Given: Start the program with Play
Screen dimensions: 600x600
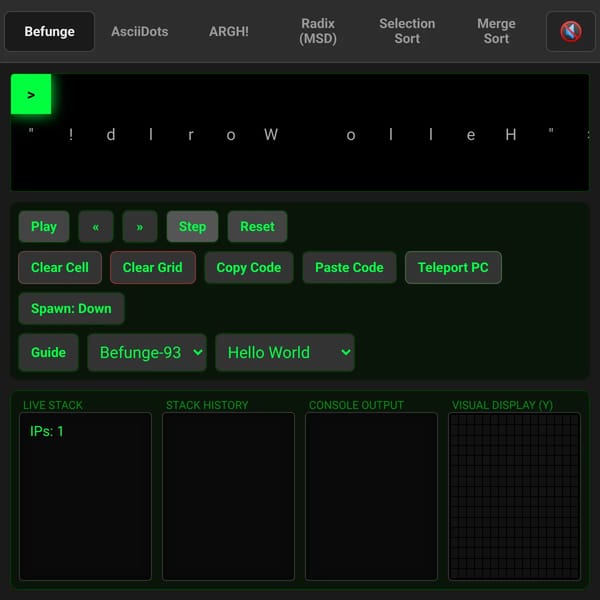Looking at the screenshot, I should pyautogui.click(x=44, y=227).
